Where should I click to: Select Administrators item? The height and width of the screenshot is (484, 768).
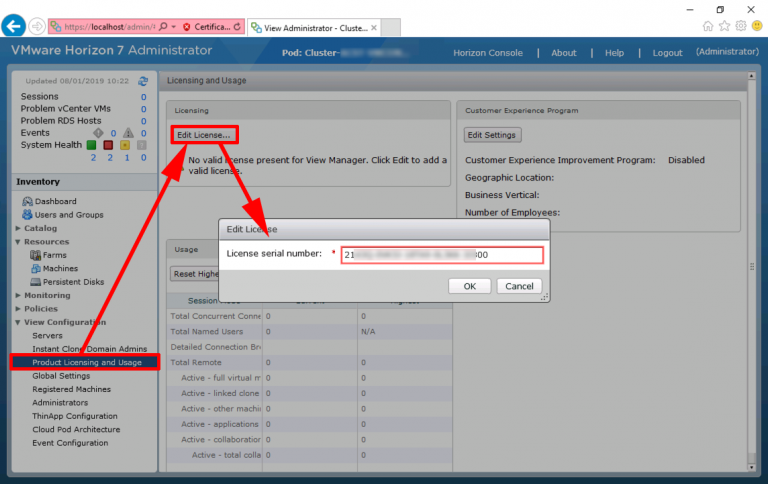click(60, 403)
